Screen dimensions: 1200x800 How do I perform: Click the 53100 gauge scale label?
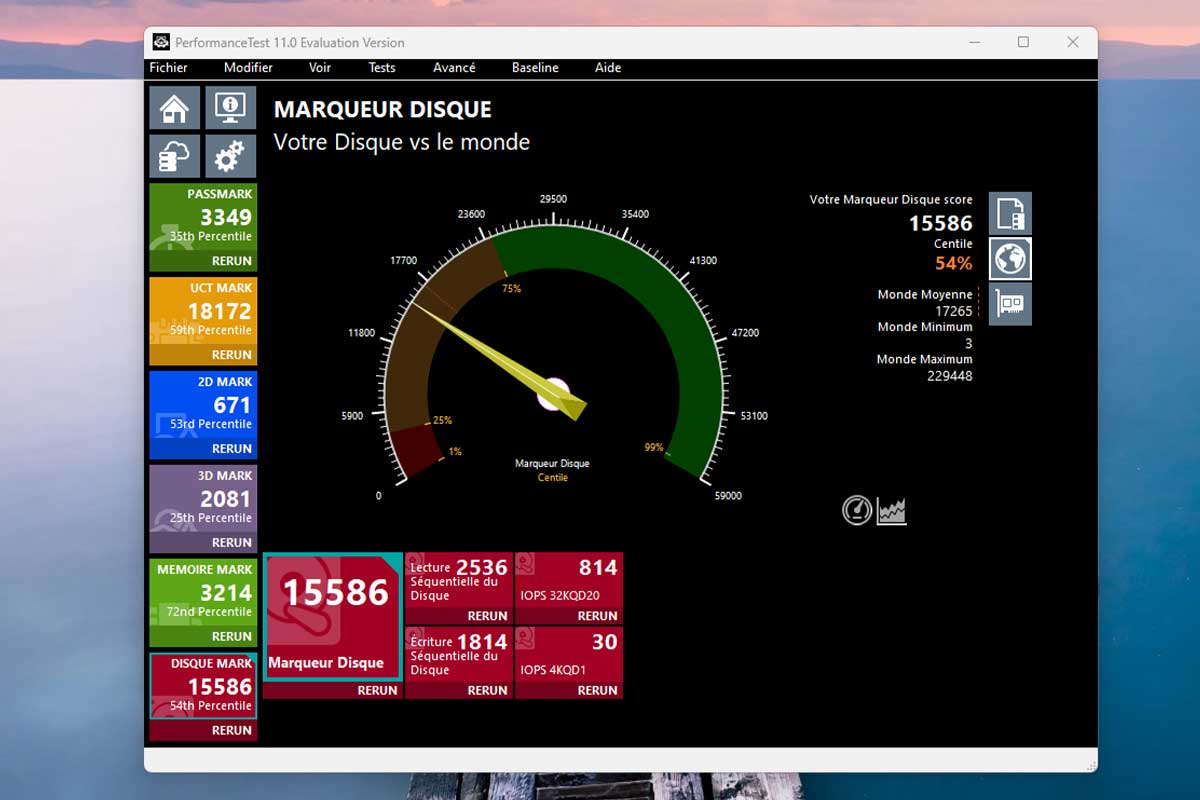(x=753, y=416)
